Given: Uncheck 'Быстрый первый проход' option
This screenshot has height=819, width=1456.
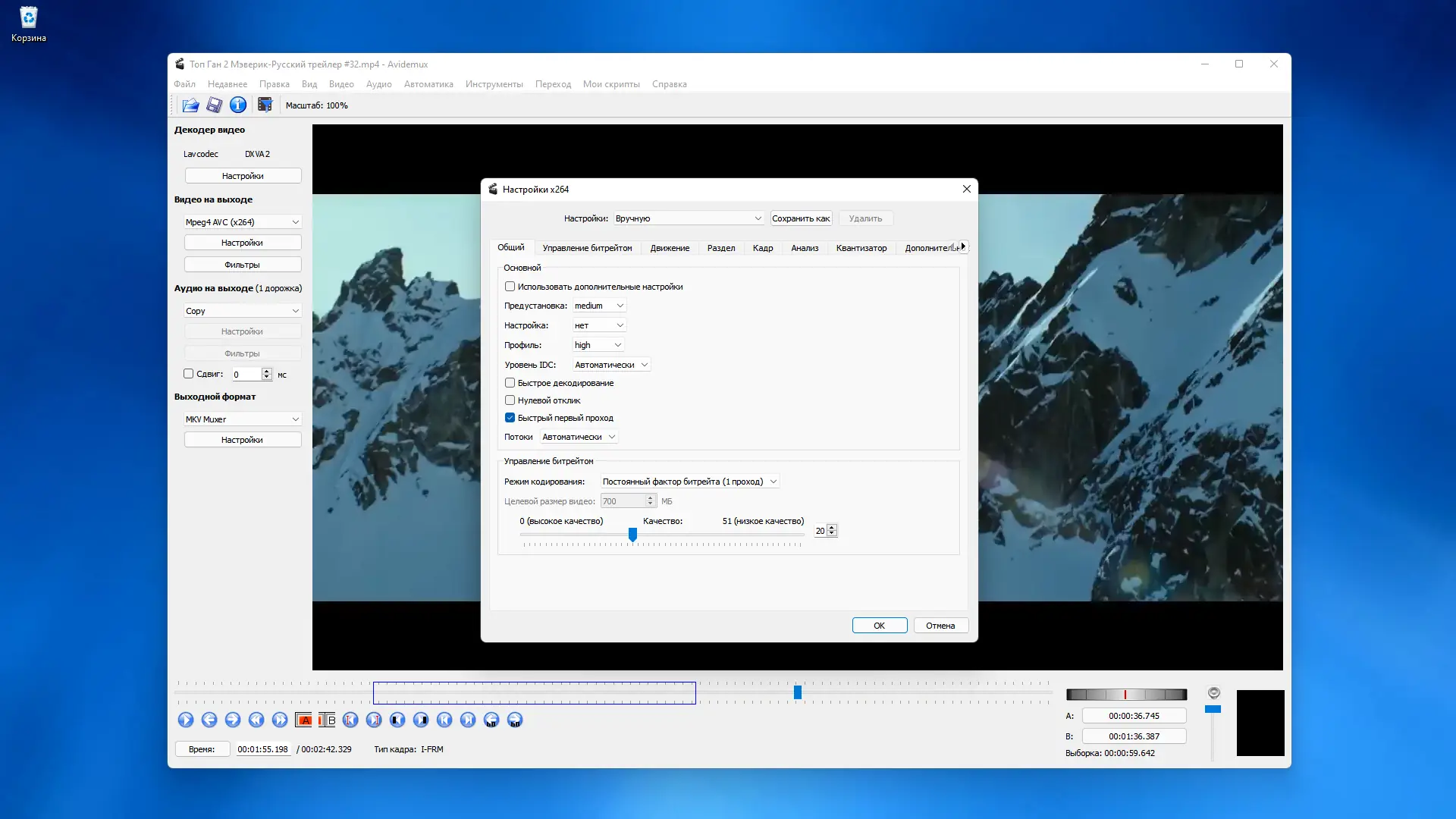Looking at the screenshot, I should [510, 418].
